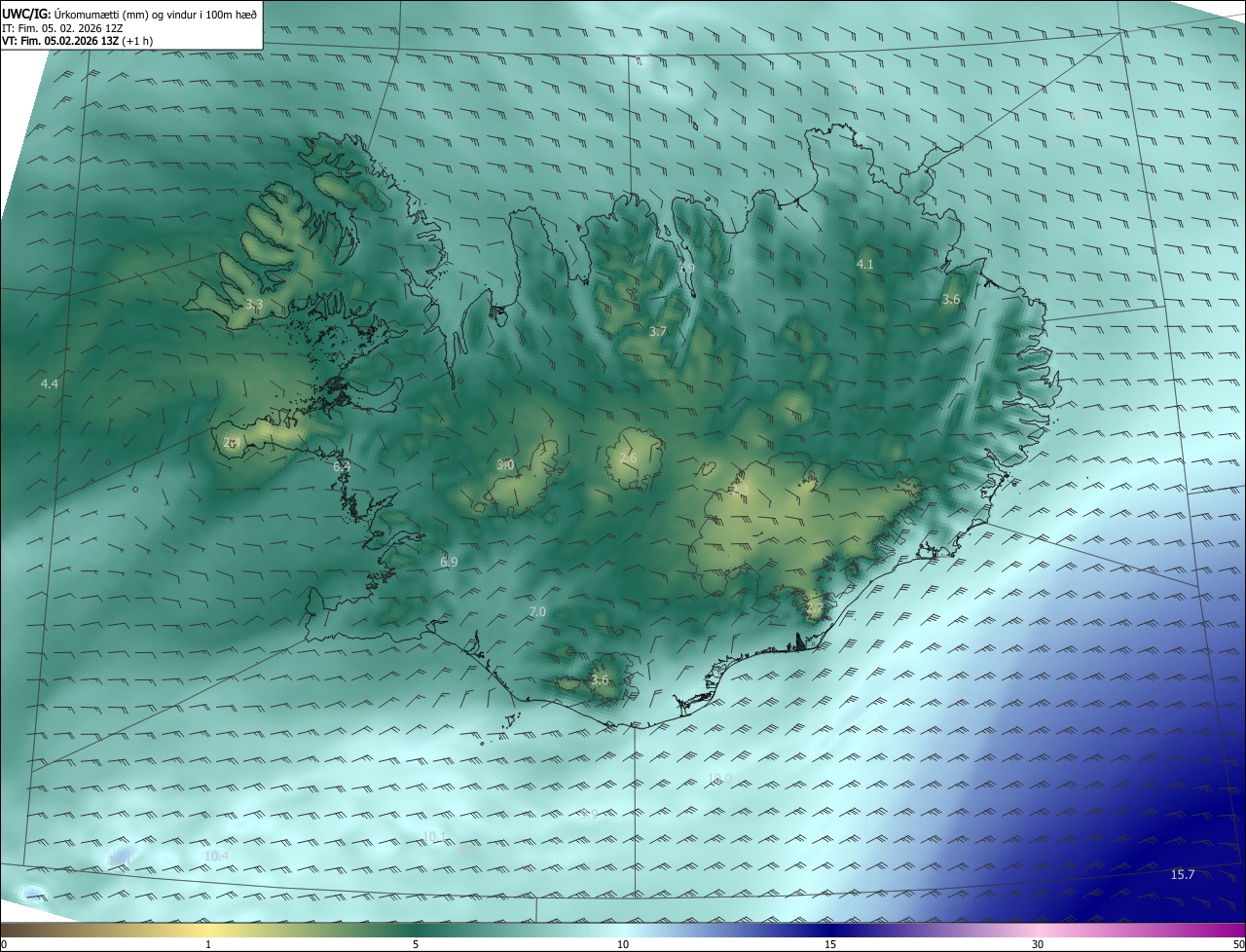
Task: Click the 4.1 value in the northeast
Action: [x=865, y=265]
